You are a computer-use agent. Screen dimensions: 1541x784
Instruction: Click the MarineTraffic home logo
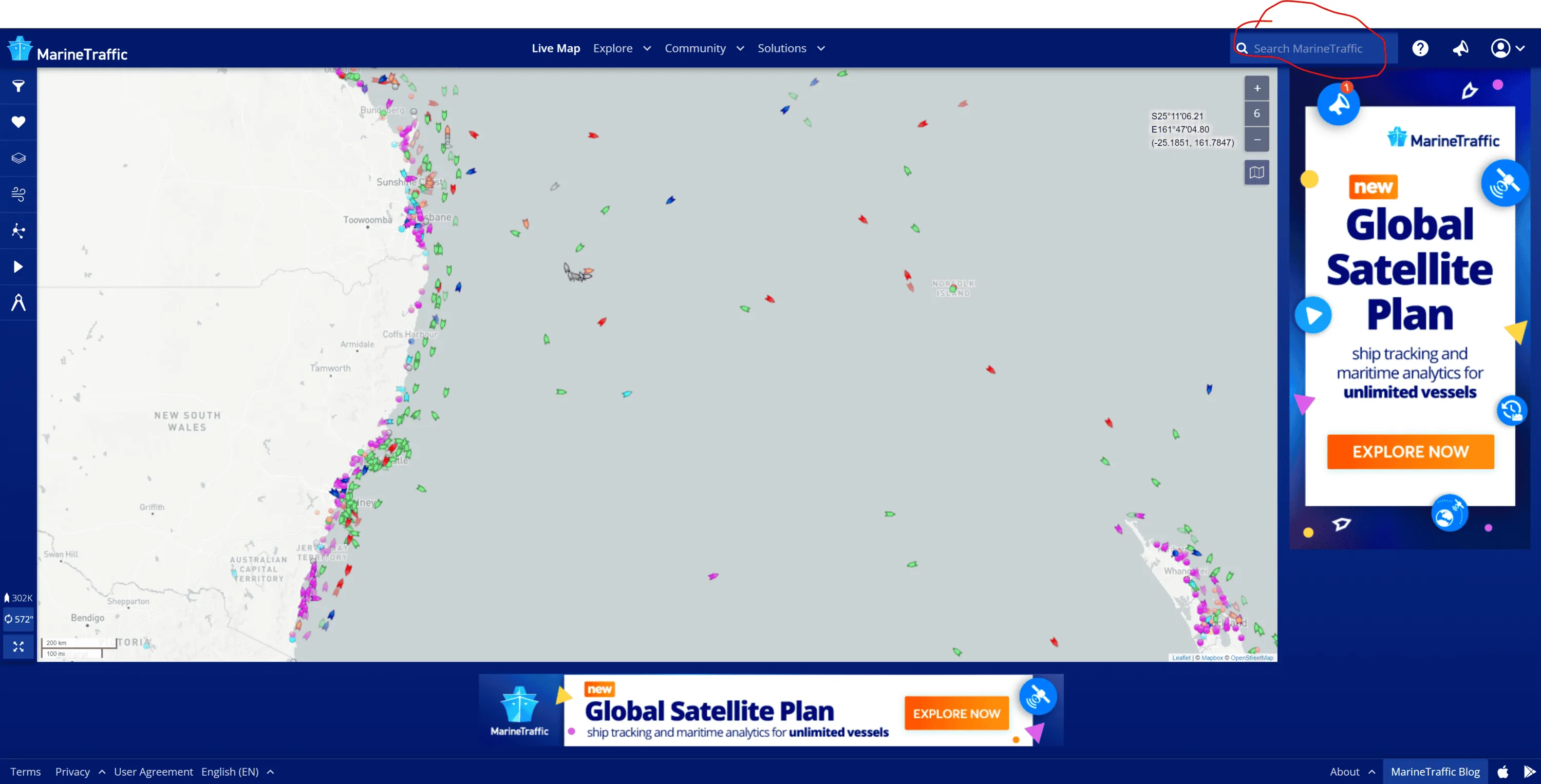[68, 49]
